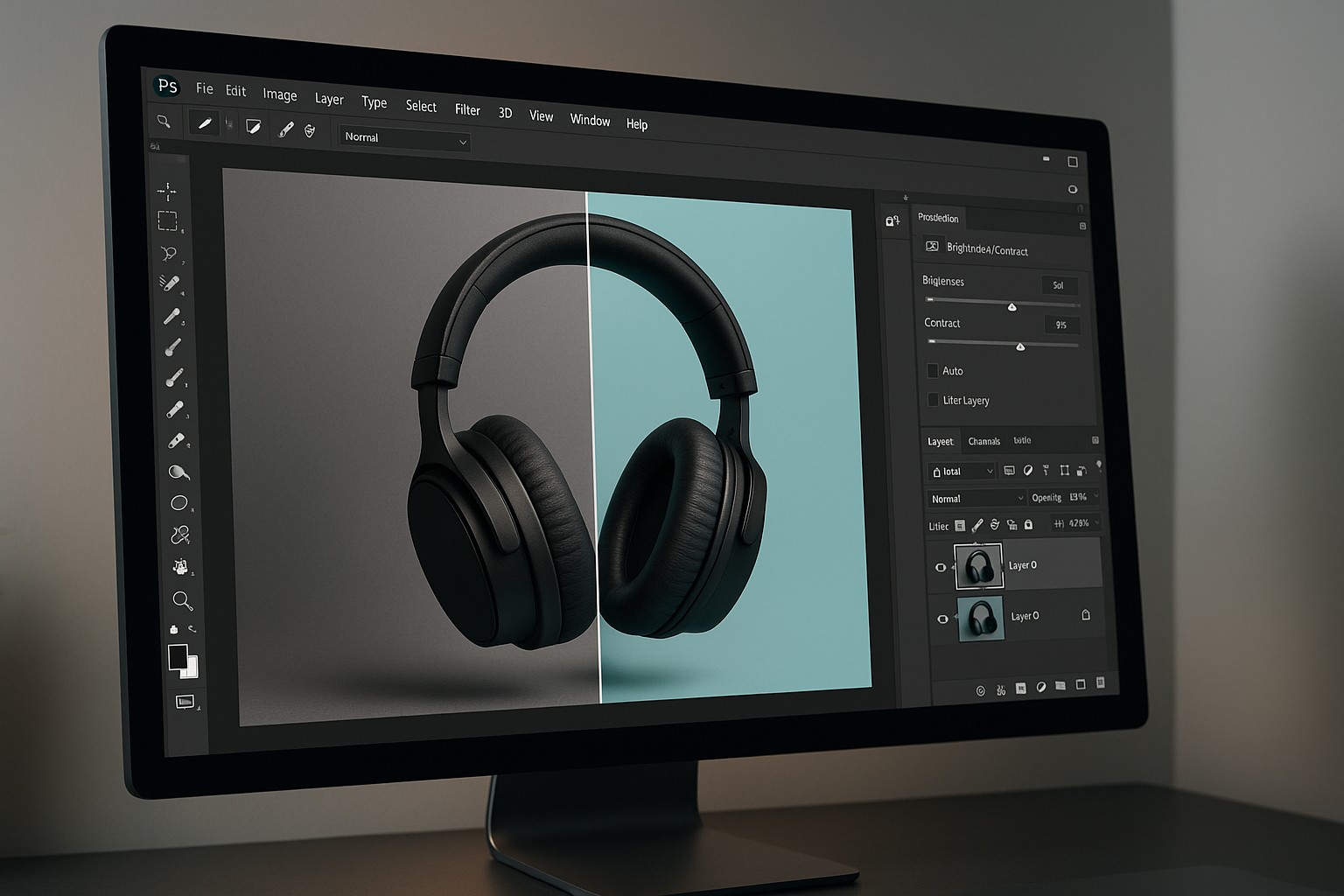Open the Filter menu
Image resolution: width=1344 pixels, height=896 pixels.
click(467, 109)
